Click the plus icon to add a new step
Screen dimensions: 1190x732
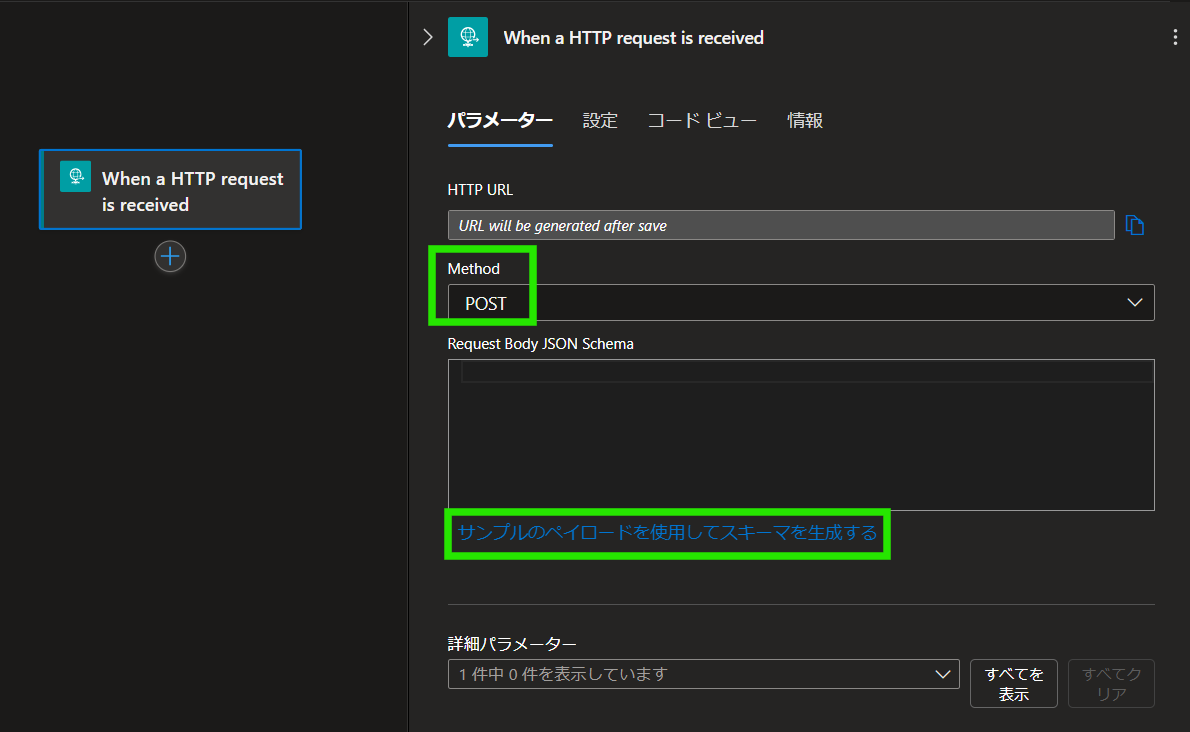click(x=170, y=257)
